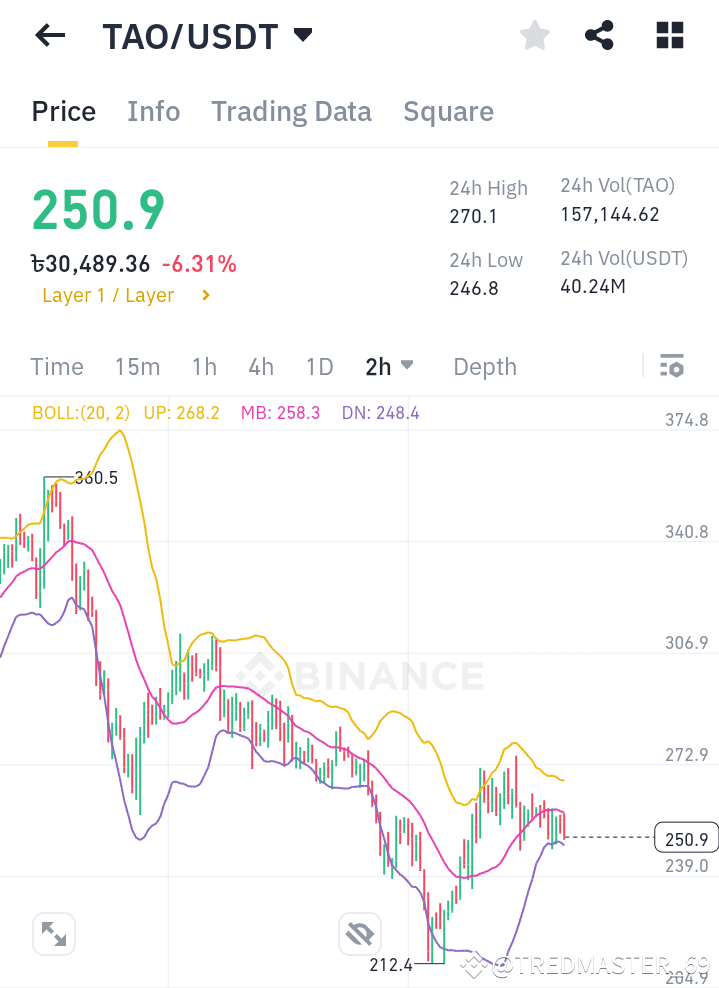Image resolution: width=719 pixels, height=988 pixels.
Task: Switch to the Trading Data tab
Action: pos(291,111)
